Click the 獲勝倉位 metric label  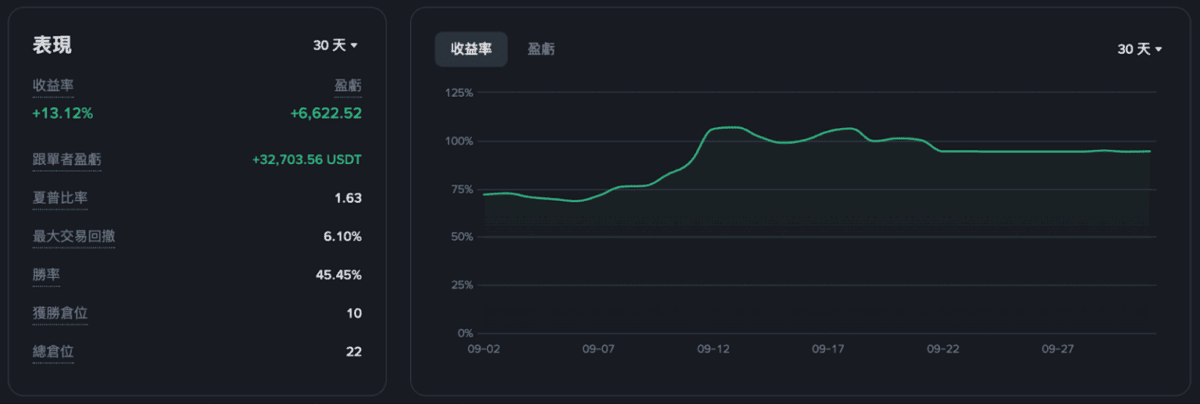click(60, 313)
